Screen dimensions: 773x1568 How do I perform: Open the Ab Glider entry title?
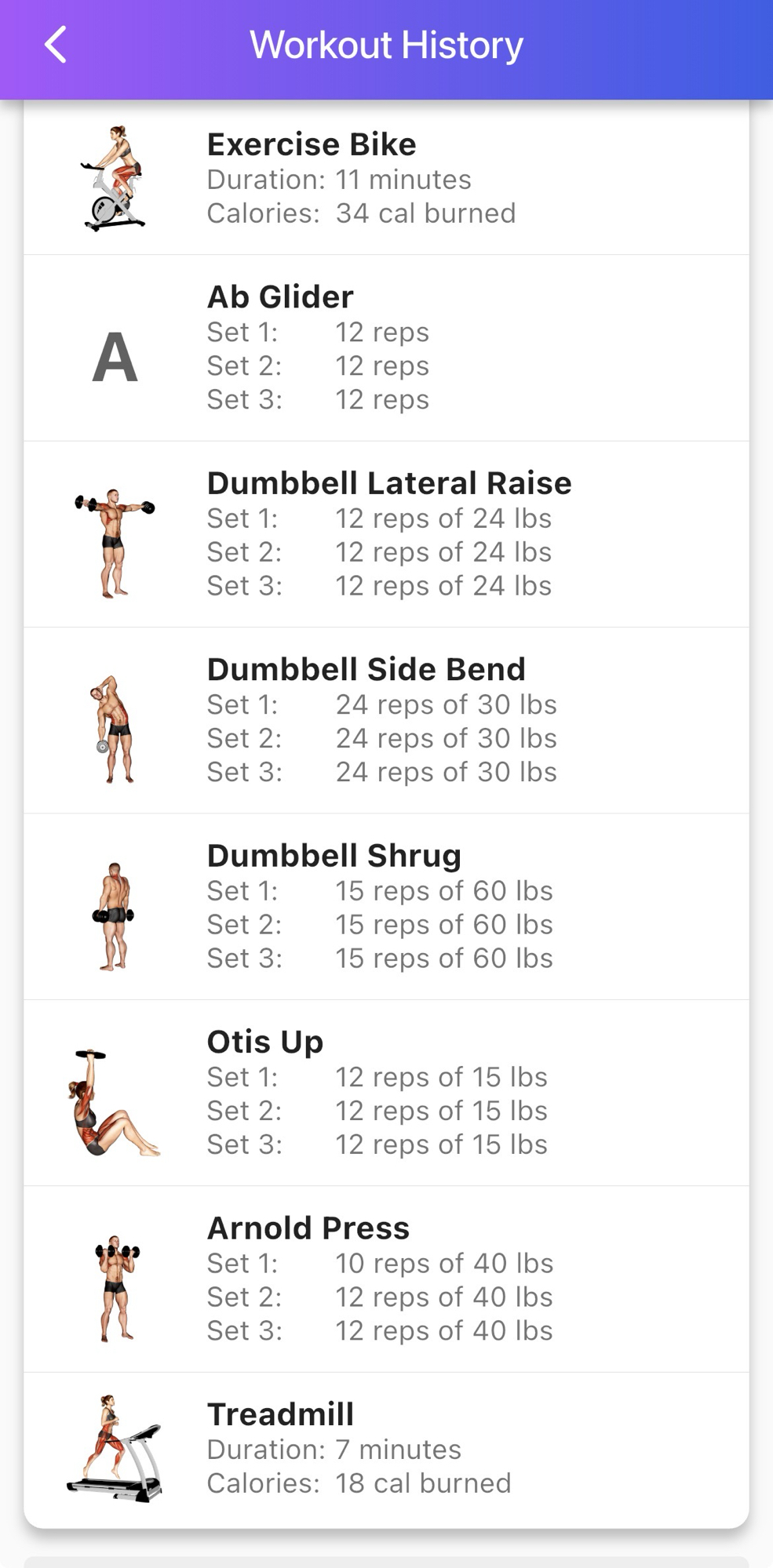tap(280, 297)
